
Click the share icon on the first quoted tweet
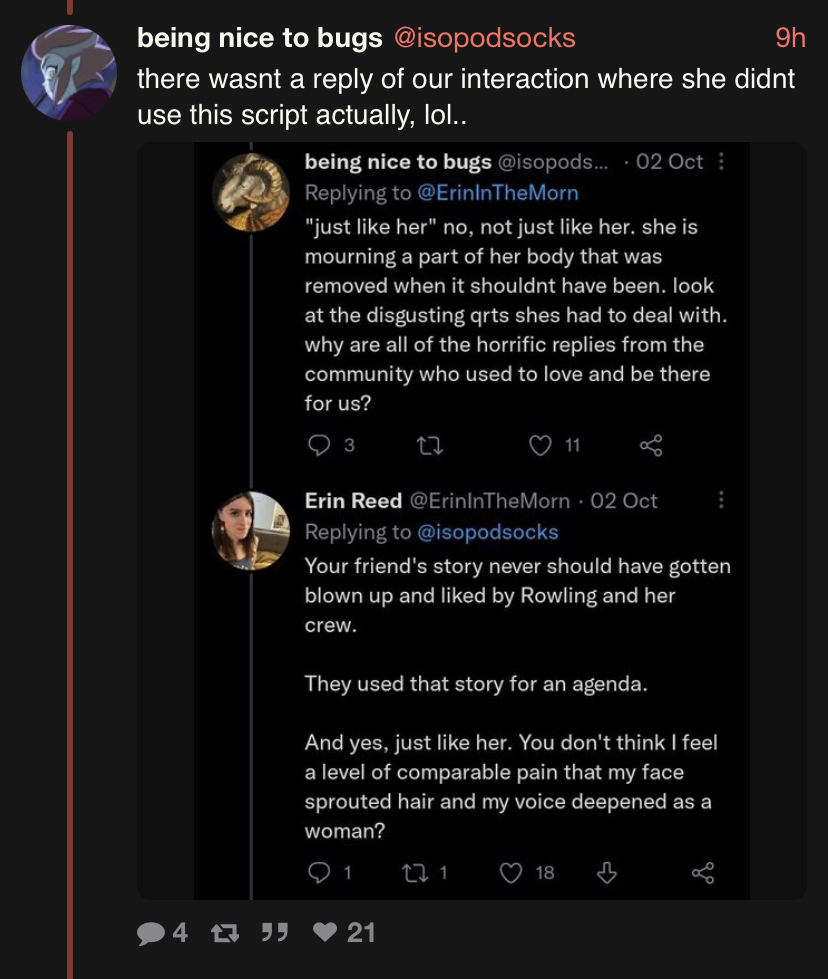[x=650, y=445]
